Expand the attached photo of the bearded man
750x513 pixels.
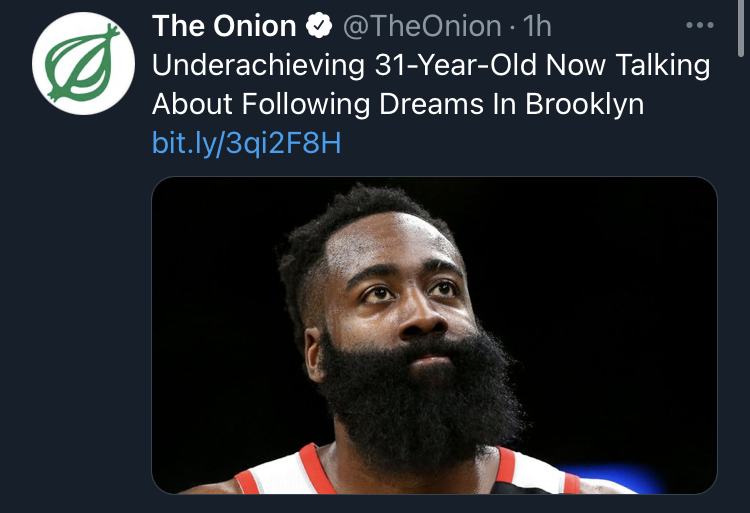click(x=434, y=336)
